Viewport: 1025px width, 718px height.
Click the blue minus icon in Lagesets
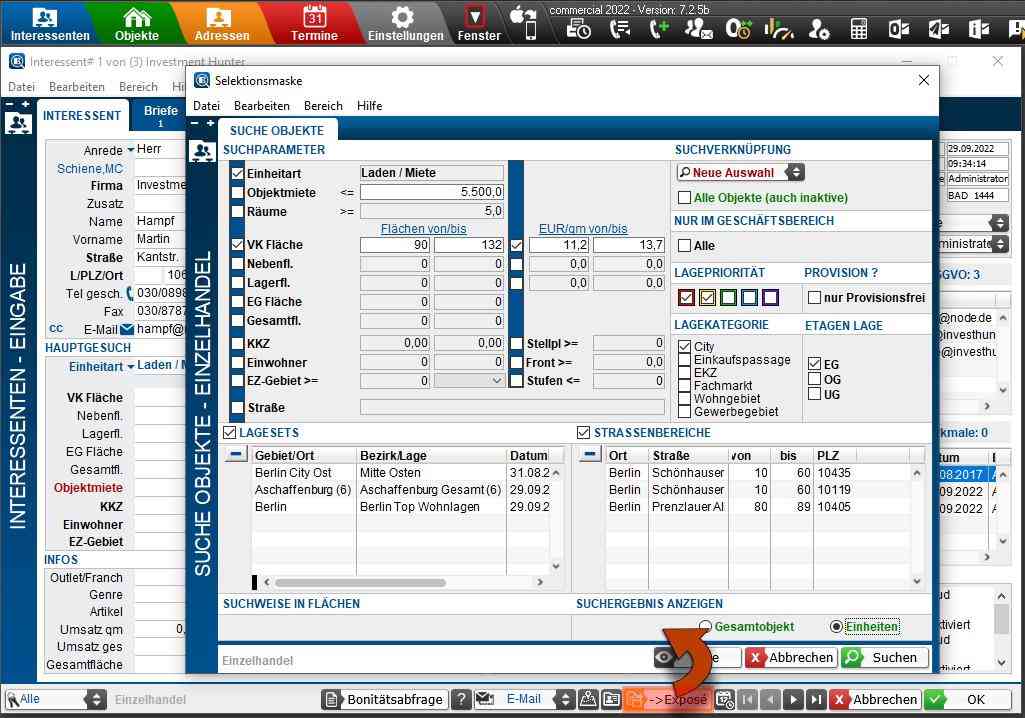235,455
